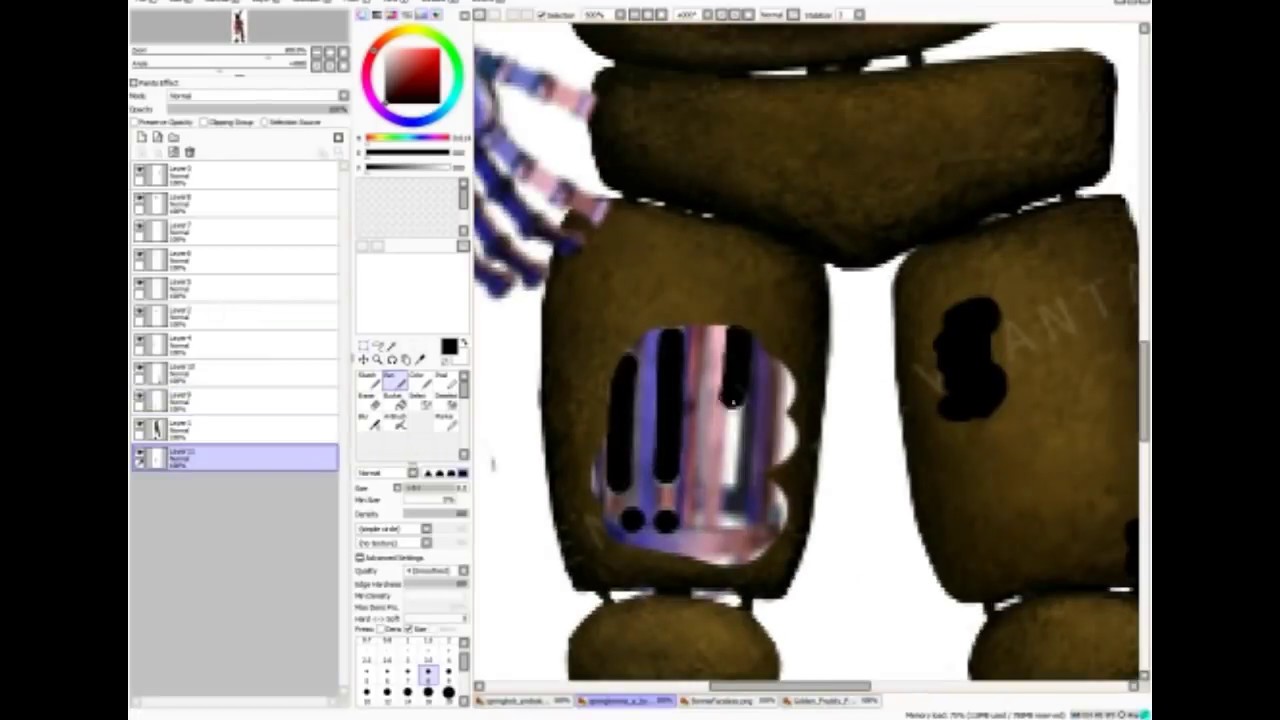Delete the selected layer with trash icon
Viewport: 1280px width, 720px height.
click(x=190, y=152)
